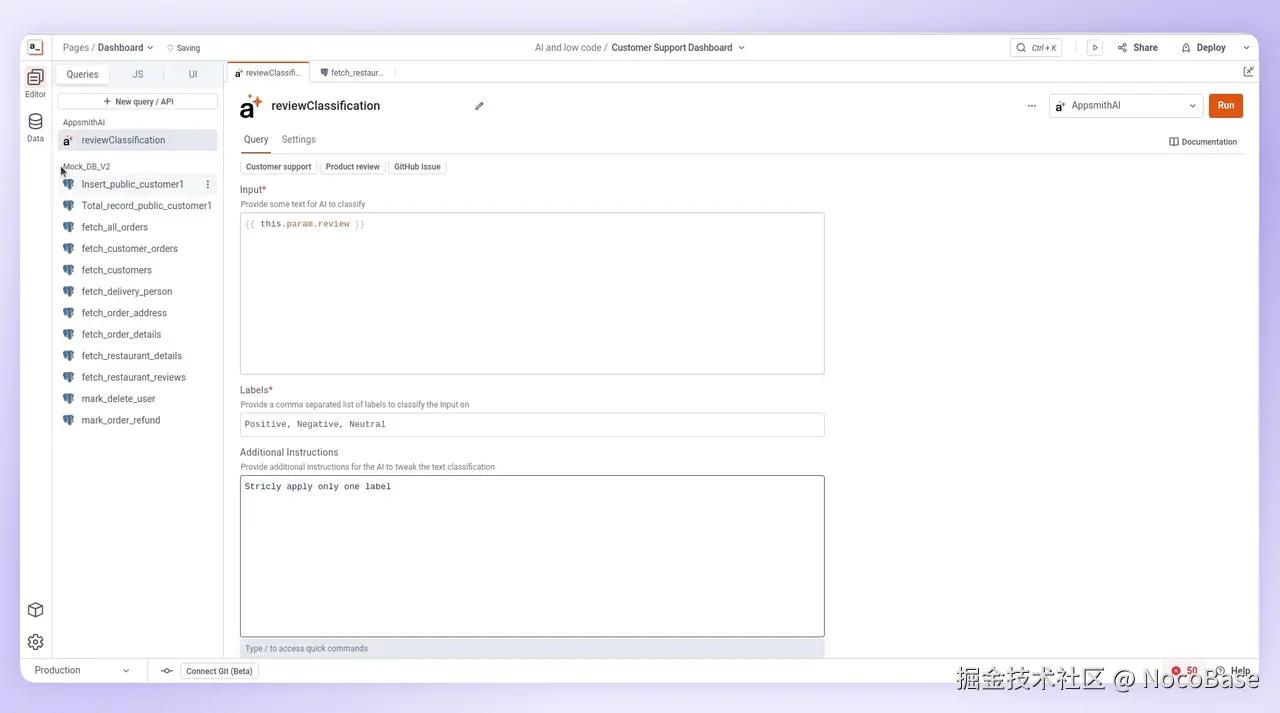Open the Documentation link
This screenshot has height=713, width=1280.
pos(1203,142)
